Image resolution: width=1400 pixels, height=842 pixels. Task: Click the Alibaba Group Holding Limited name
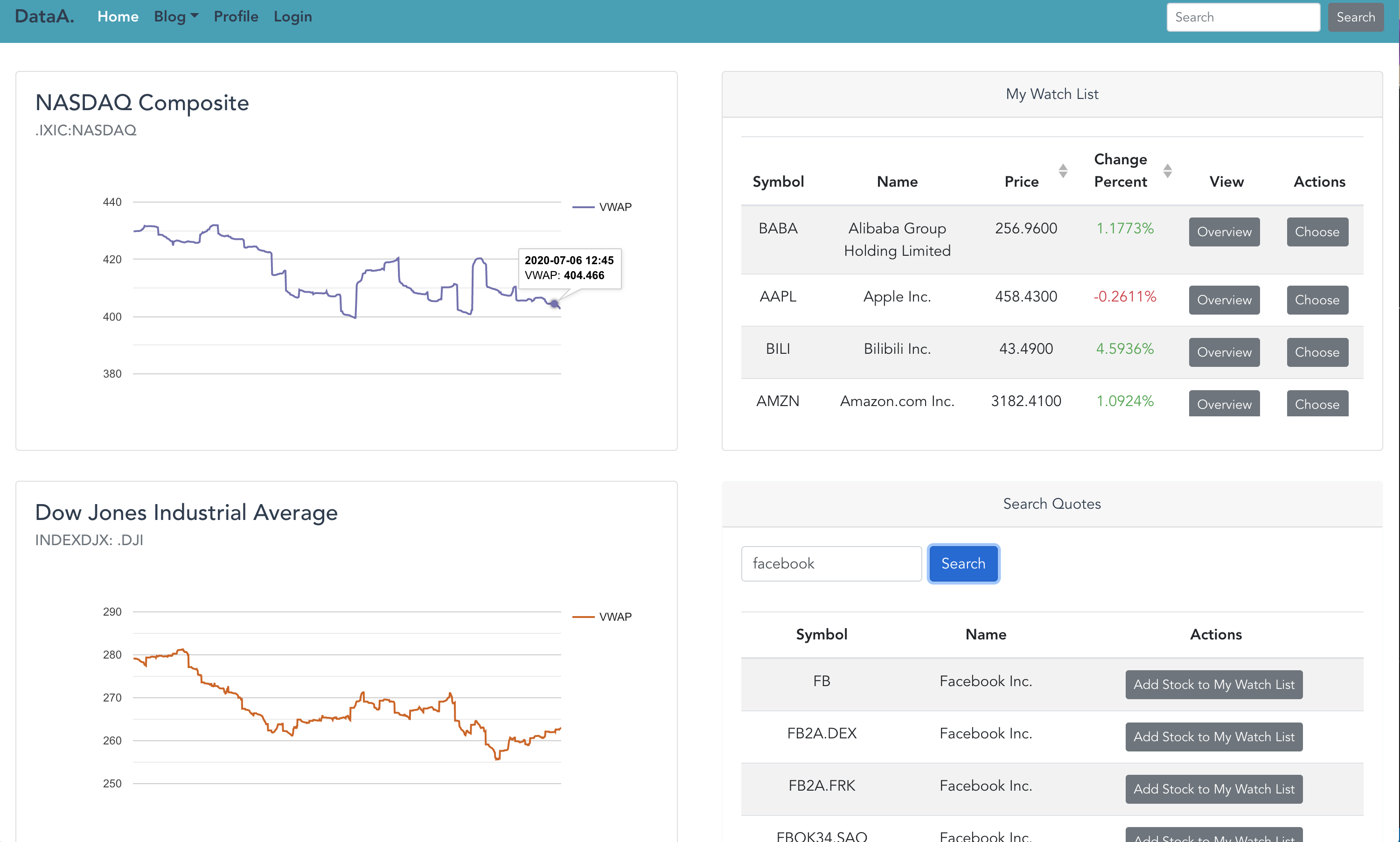click(897, 239)
